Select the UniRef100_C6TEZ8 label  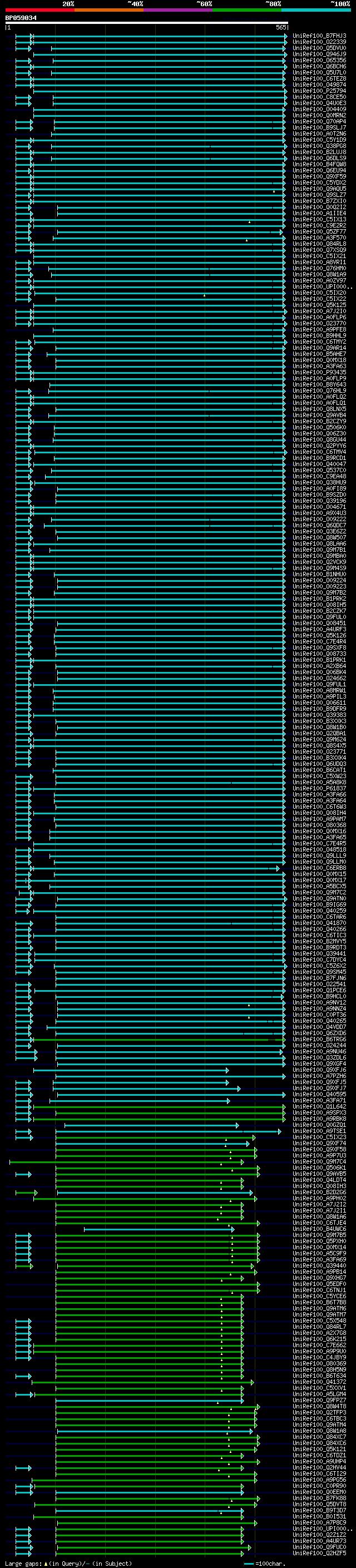point(319,78)
